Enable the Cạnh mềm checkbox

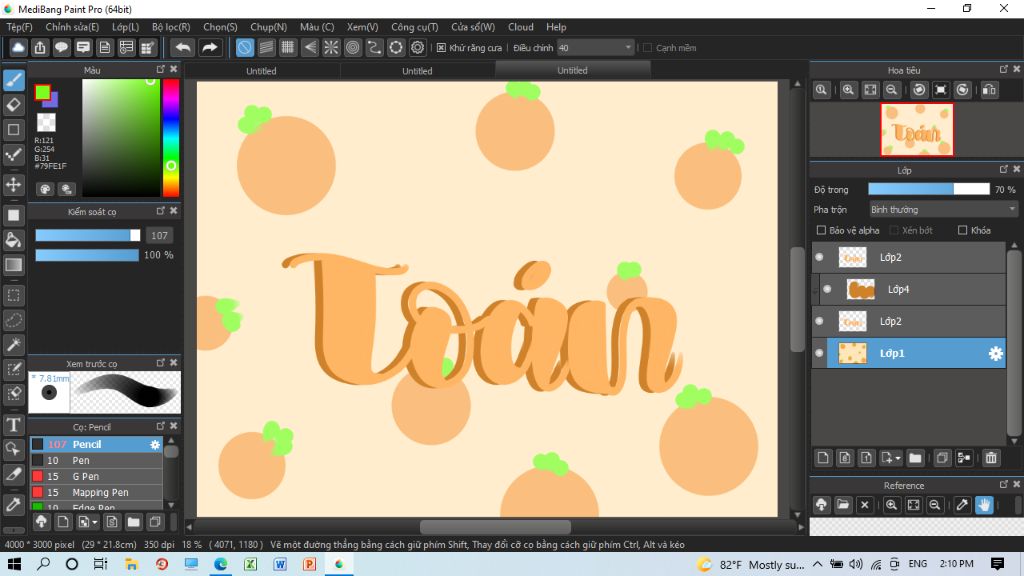[648, 48]
